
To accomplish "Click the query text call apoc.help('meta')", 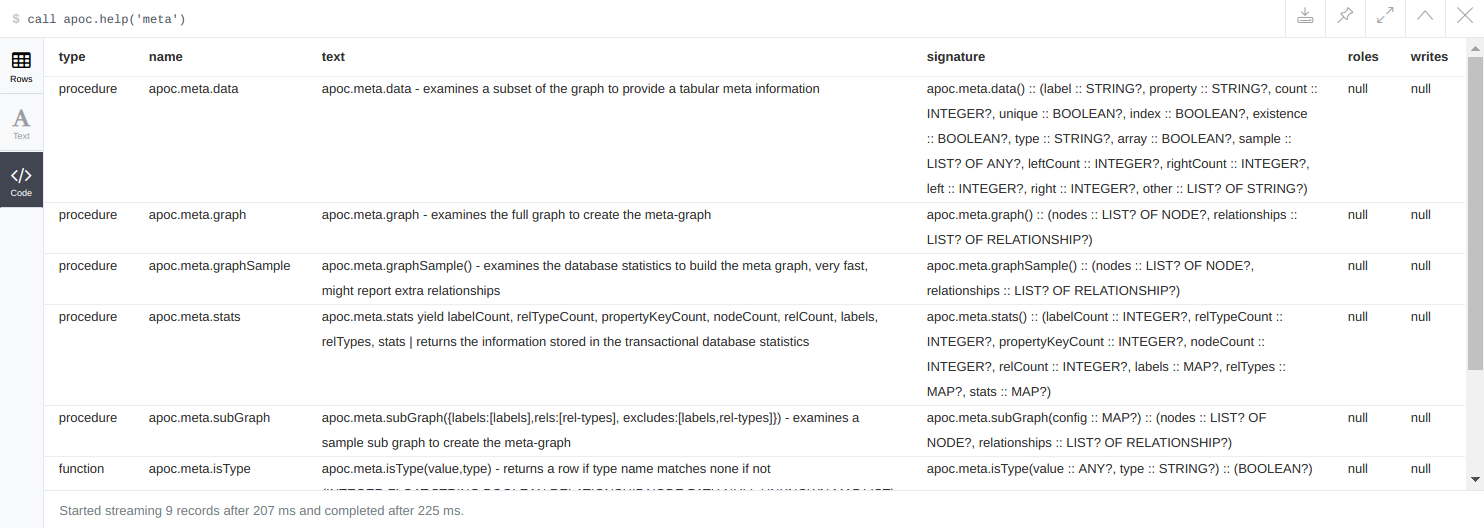I will (x=106, y=19).
